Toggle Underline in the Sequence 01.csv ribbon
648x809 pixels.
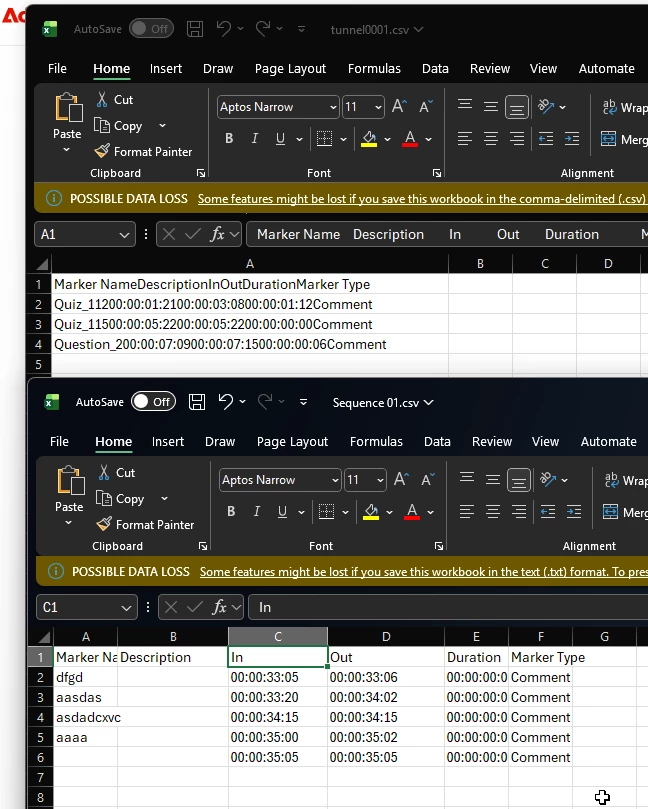pos(282,511)
